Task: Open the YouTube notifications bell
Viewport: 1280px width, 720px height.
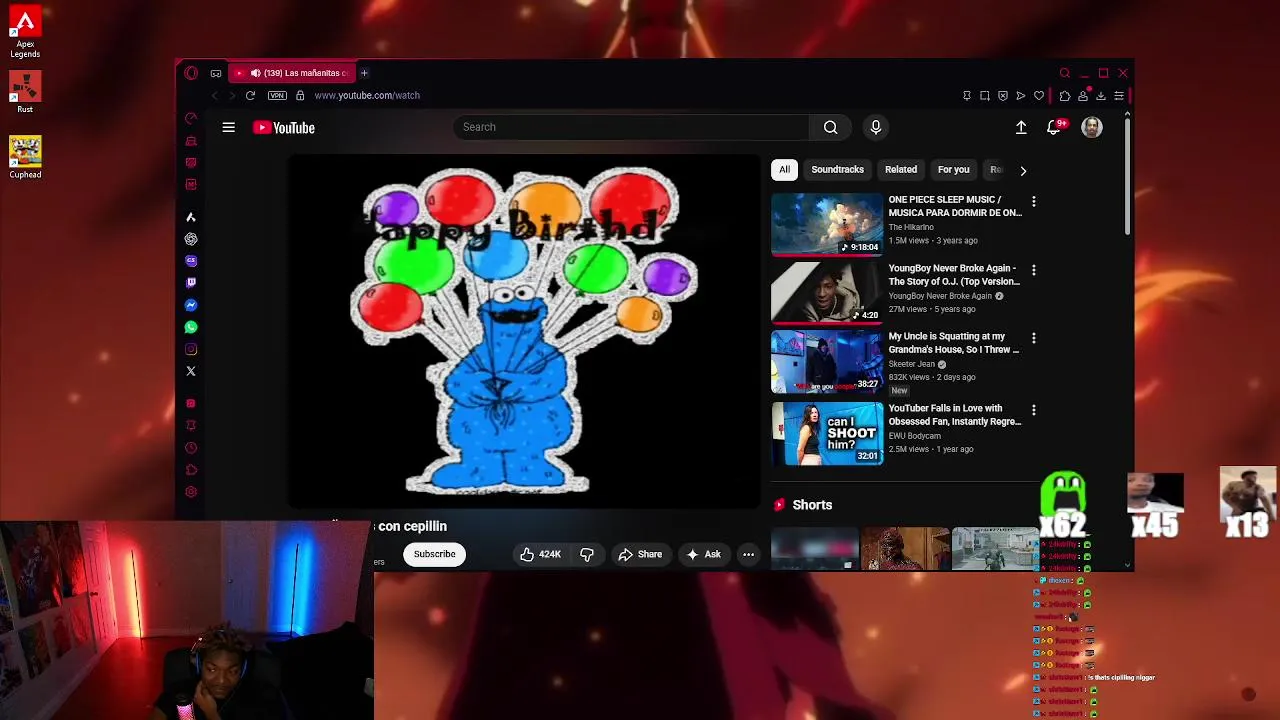Action: (x=1054, y=127)
